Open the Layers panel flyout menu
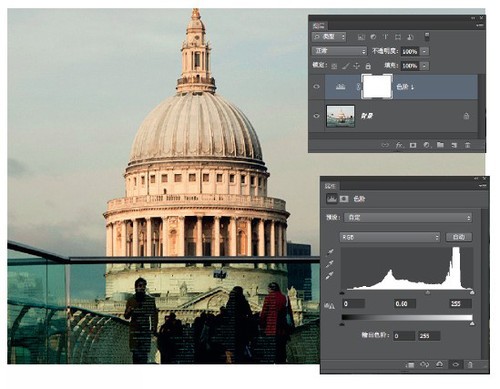Screen dimensions: 500x389 pos(480,25)
